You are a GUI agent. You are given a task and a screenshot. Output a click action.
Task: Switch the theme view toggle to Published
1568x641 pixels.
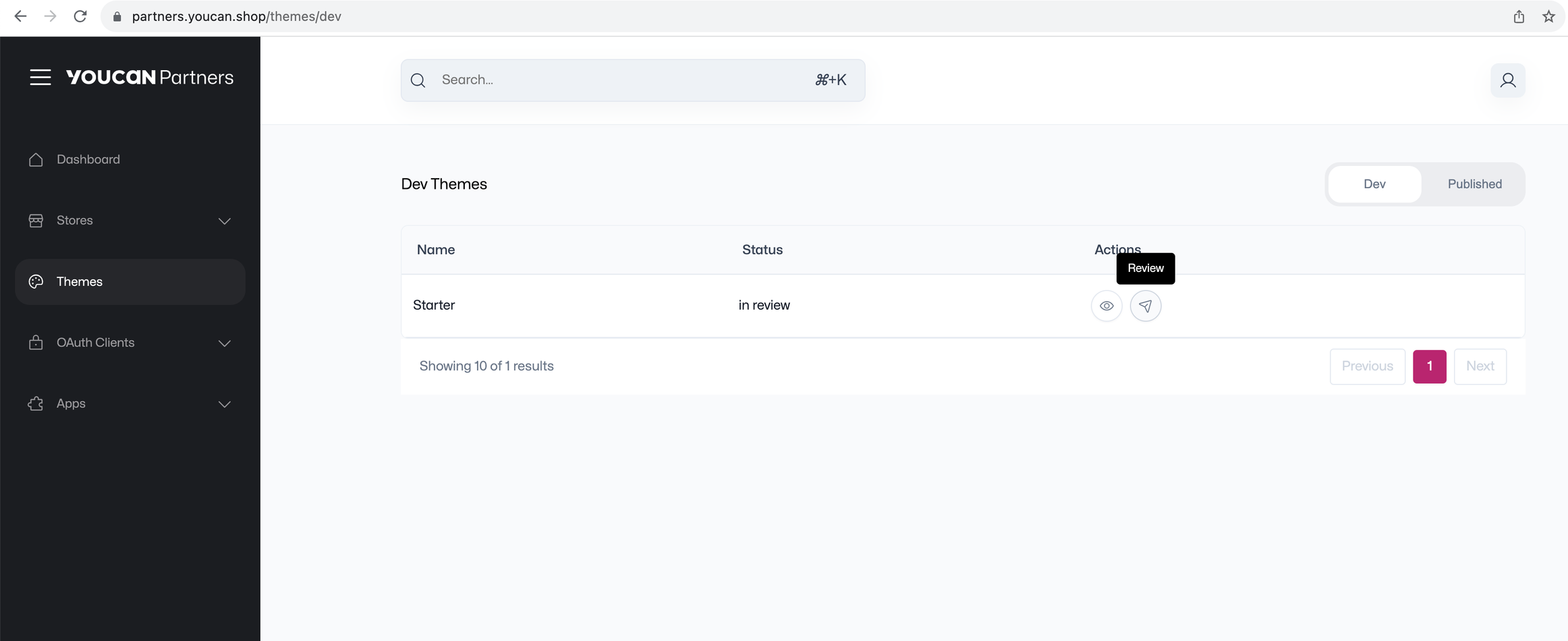click(1474, 184)
